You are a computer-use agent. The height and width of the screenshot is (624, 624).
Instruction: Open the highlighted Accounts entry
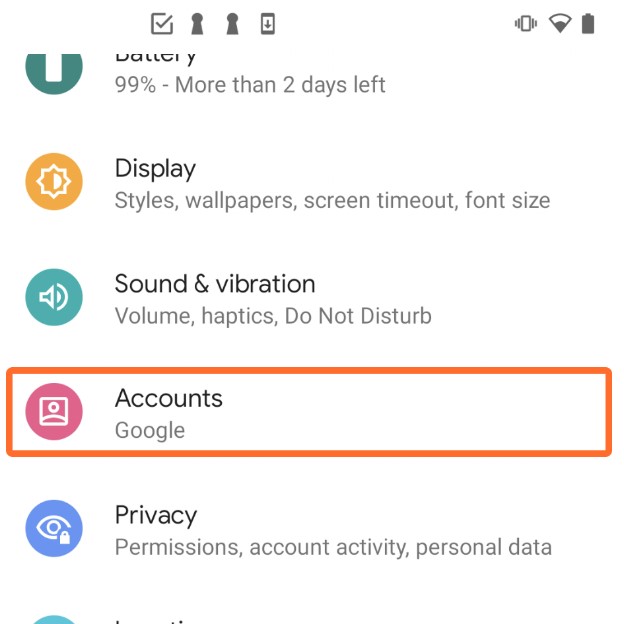(x=309, y=412)
